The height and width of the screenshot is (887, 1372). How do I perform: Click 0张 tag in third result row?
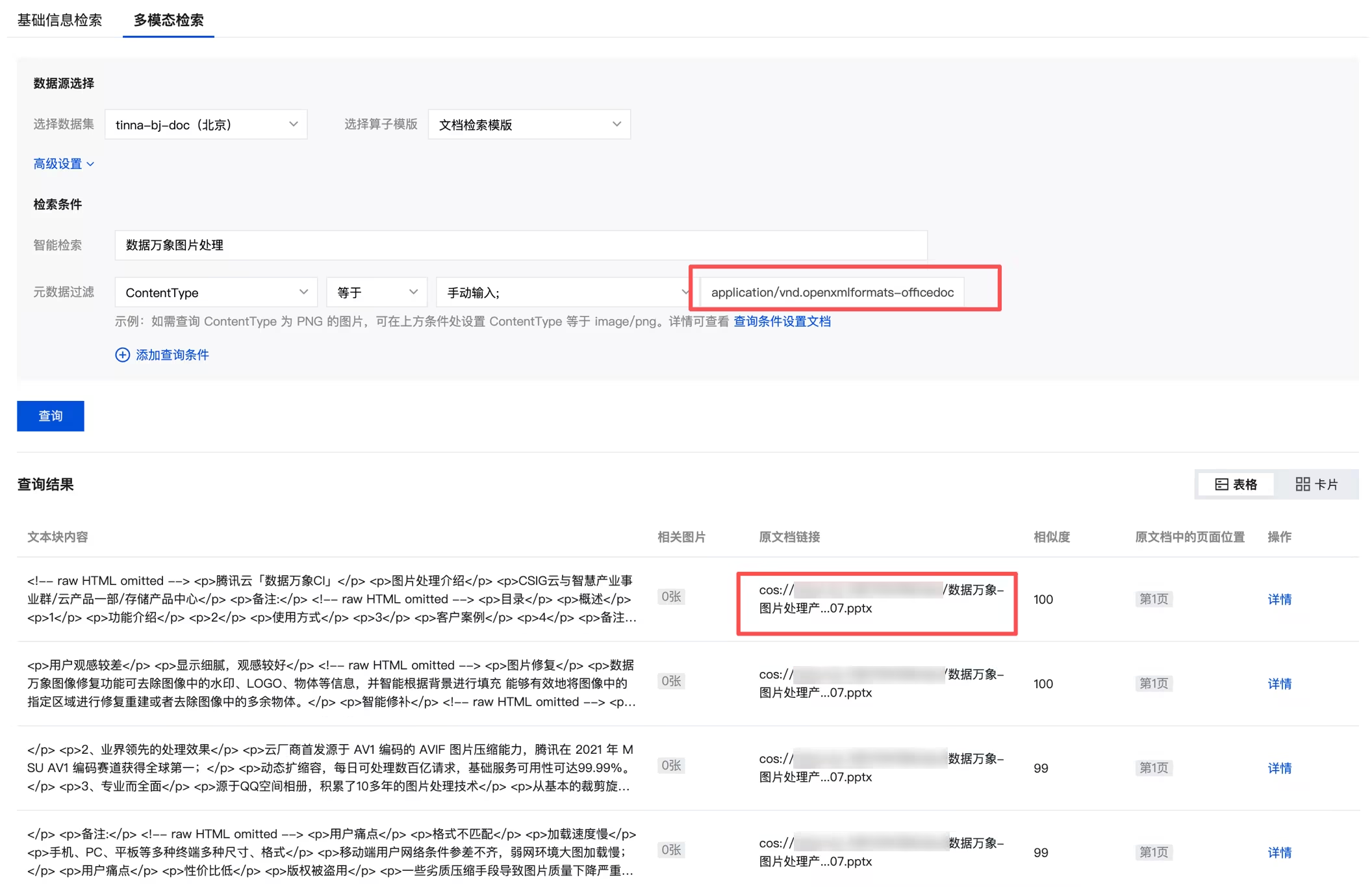[670, 765]
